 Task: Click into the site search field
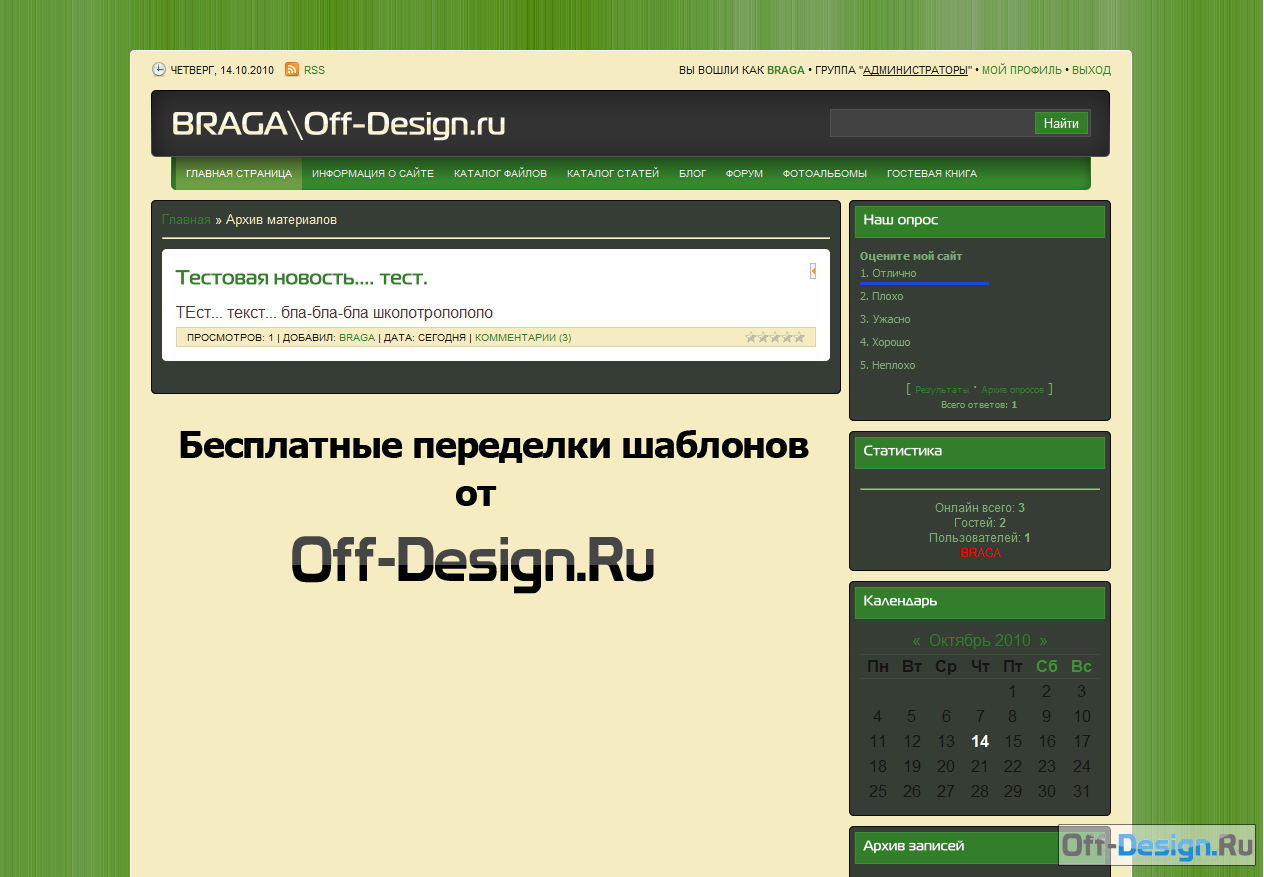click(931, 123)
